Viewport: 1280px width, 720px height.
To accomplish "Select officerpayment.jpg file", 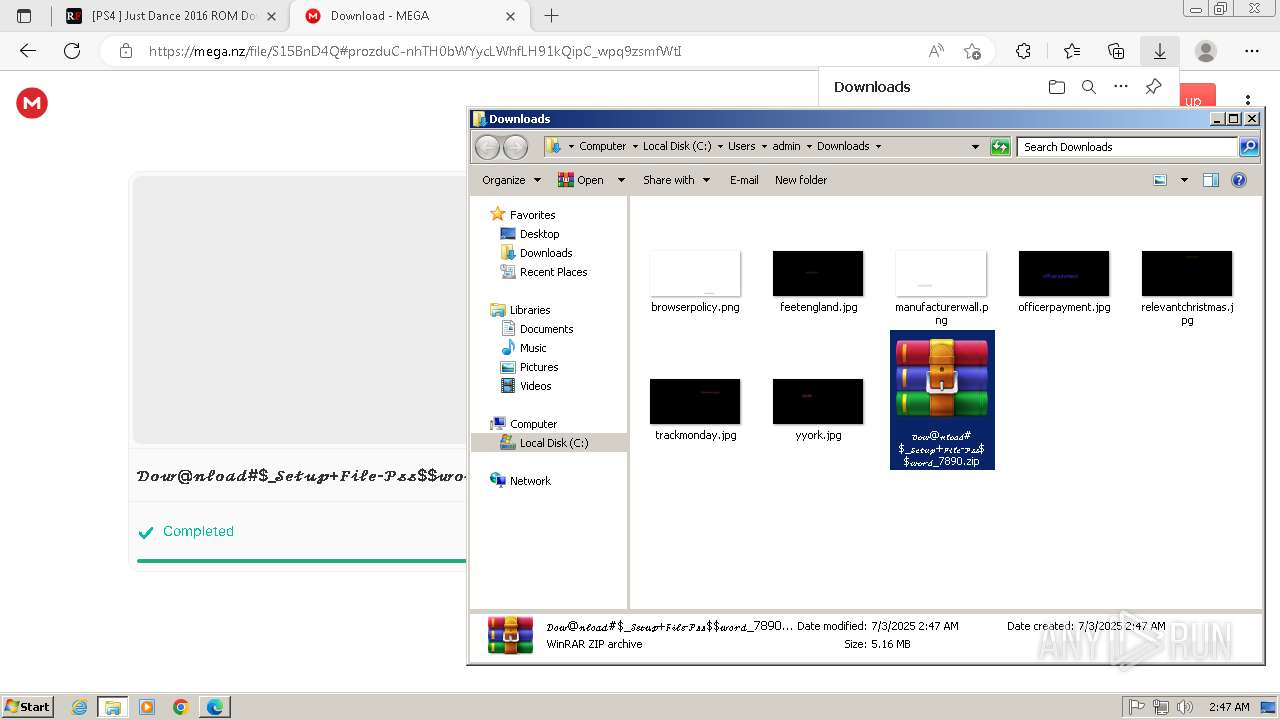I will point(1064,282).
